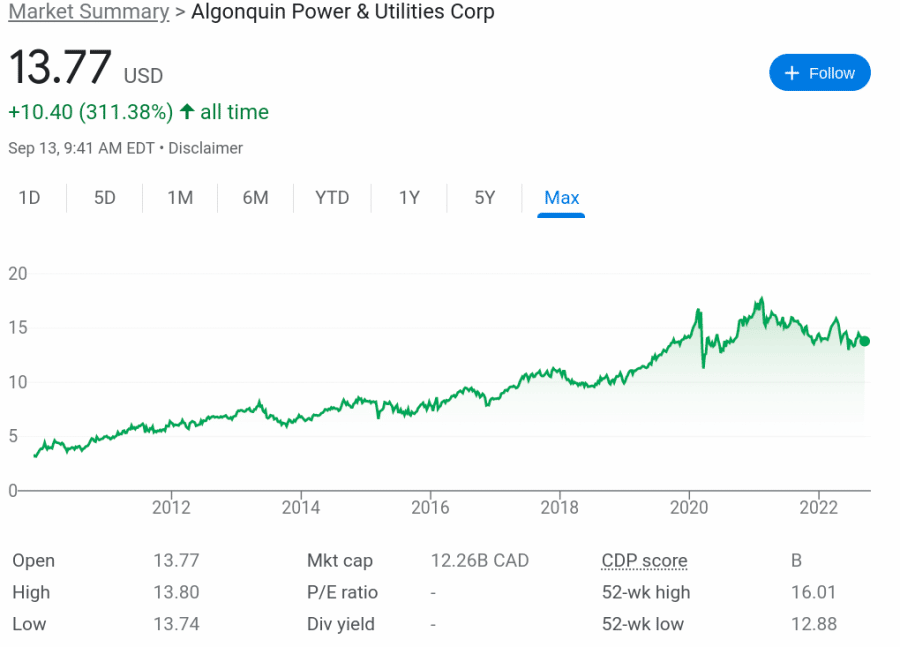
Task: Open the 5Y chart view
Action: (485, 198)
